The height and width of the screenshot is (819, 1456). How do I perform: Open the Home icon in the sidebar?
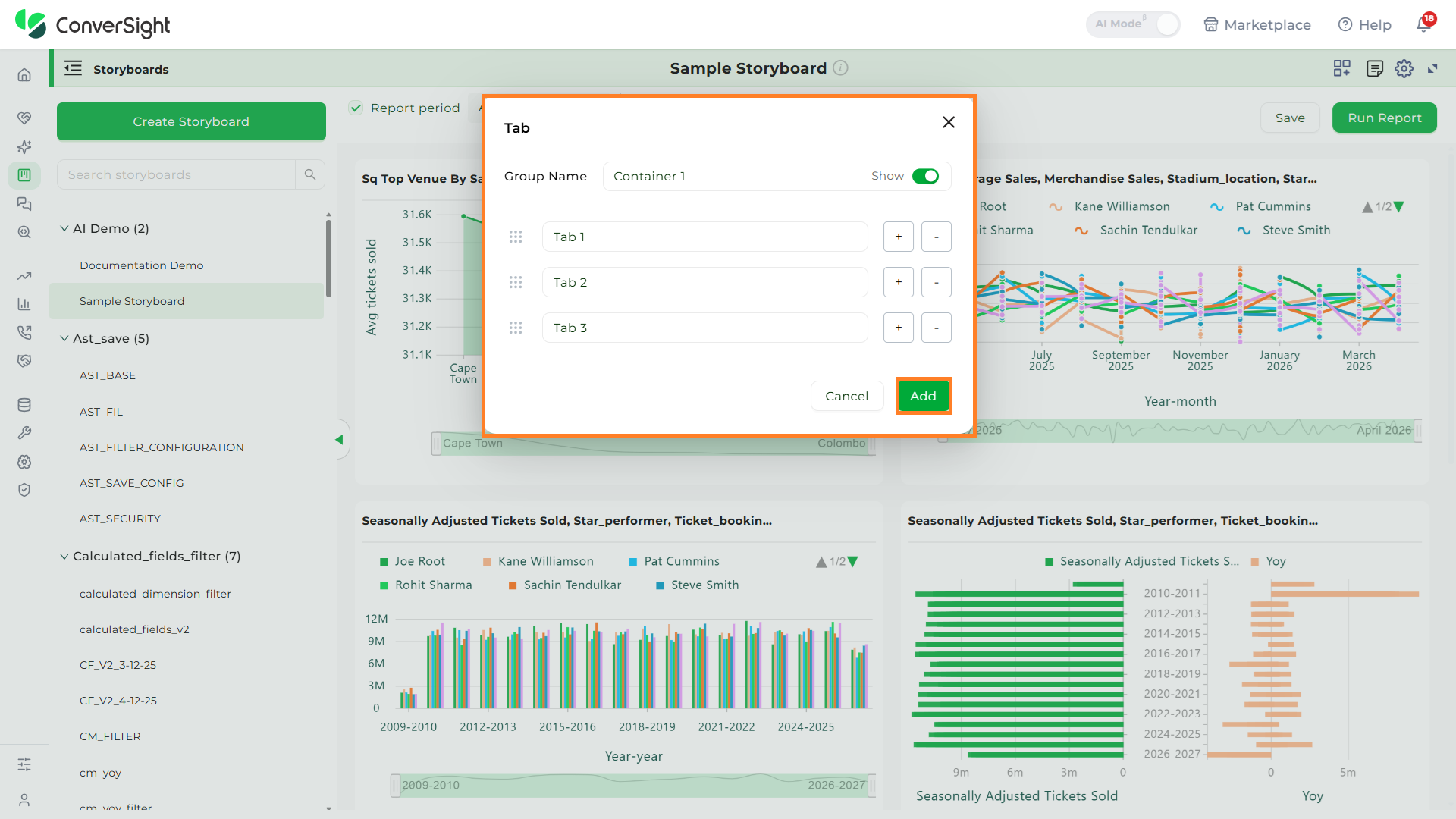click(24, 75)
